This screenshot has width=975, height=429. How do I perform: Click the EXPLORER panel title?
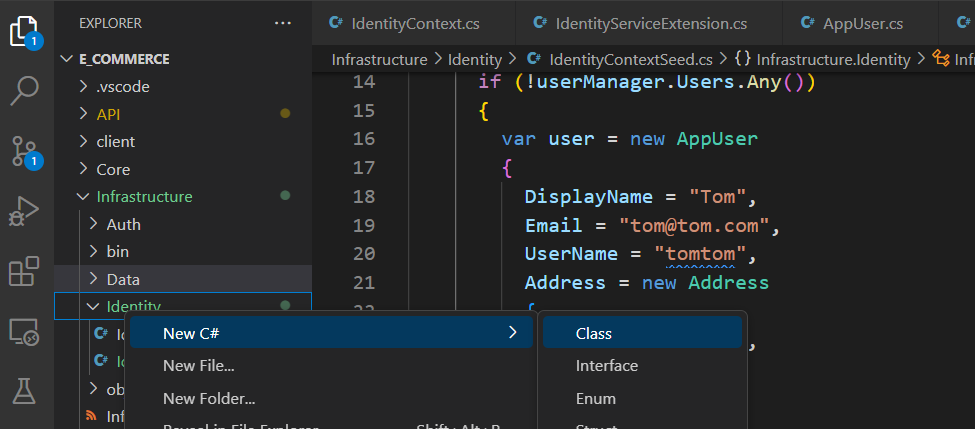(110, 24)
